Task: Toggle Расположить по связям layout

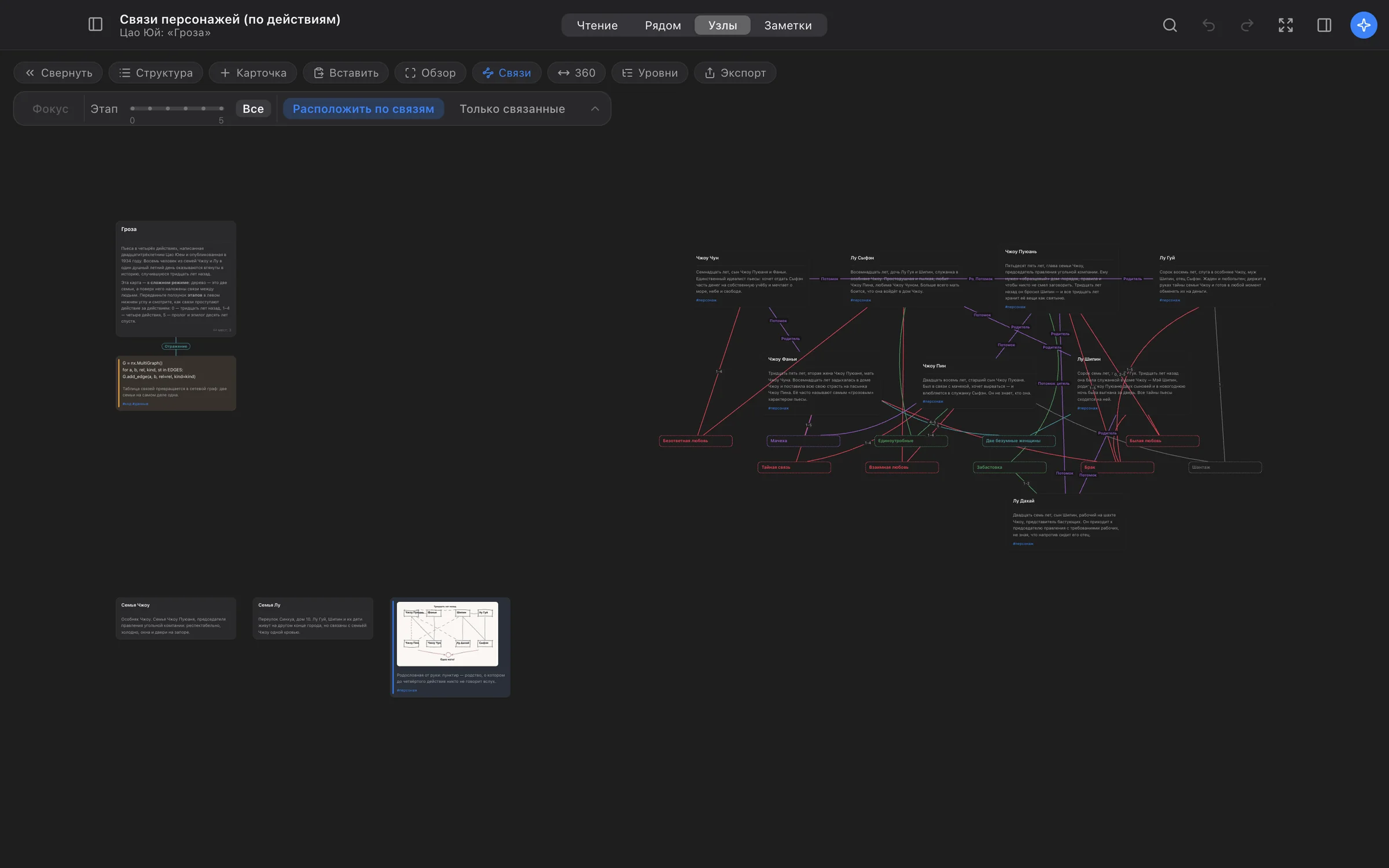Action: [363, 109]
